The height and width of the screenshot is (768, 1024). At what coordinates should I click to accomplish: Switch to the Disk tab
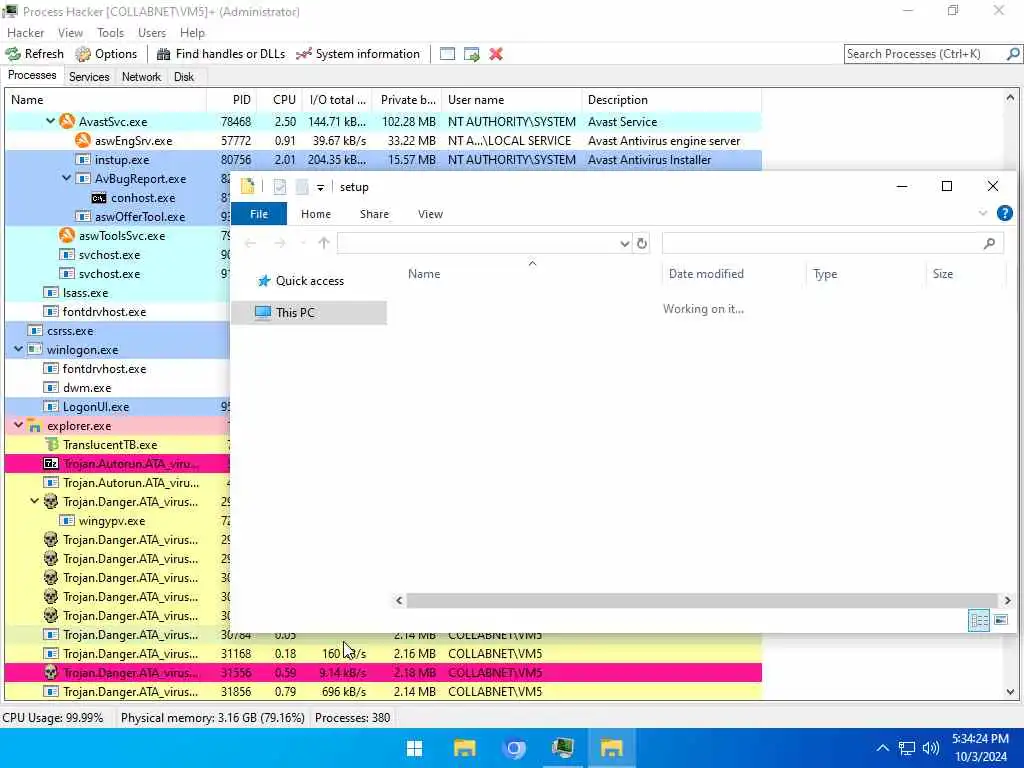tap(184, 77)
